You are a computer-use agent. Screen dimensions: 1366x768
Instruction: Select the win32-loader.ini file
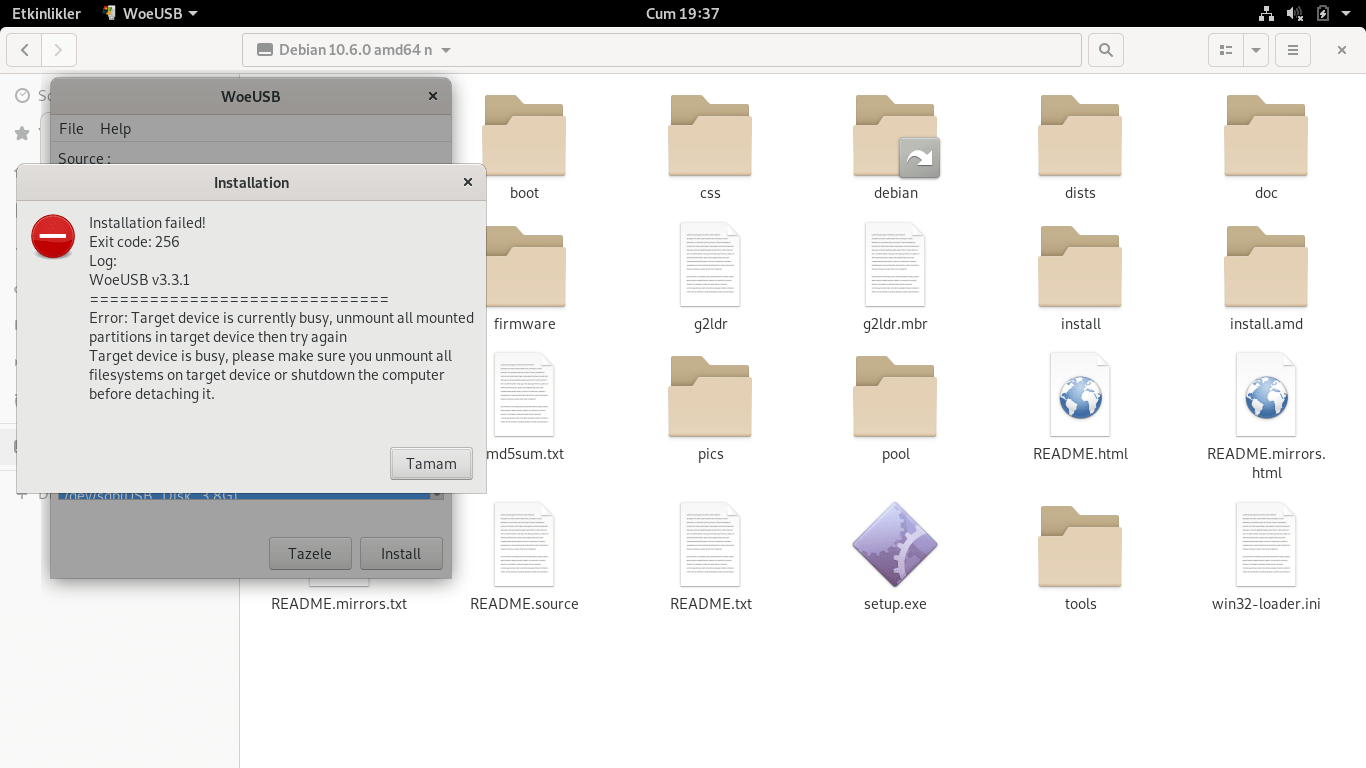tap(1266, 544)
